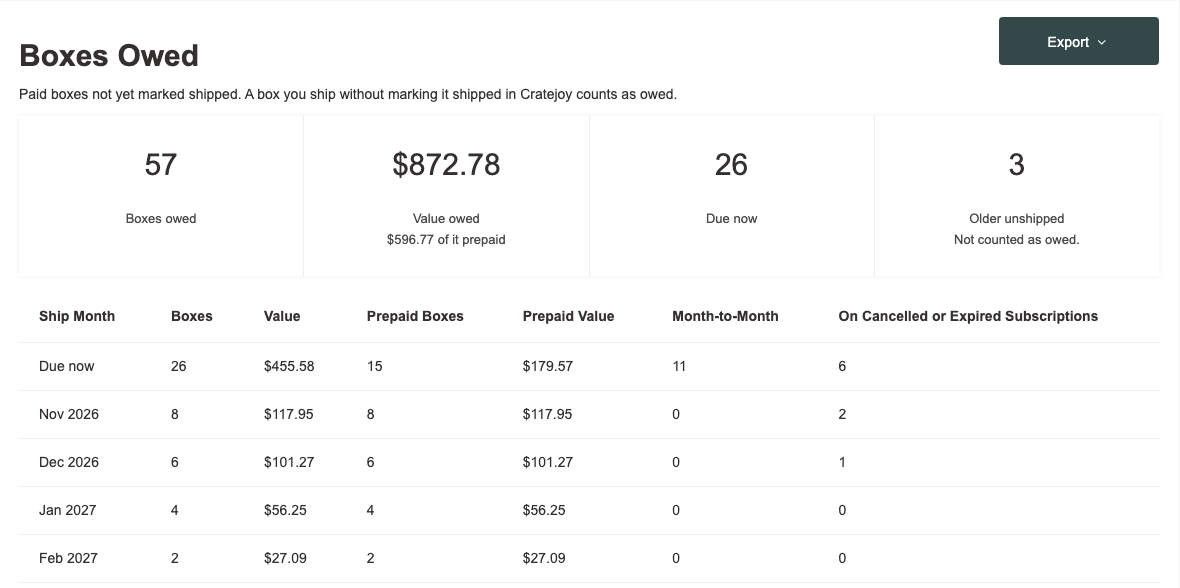Select the "Month-to-Month" column header
The height and width of the screenshot is (588, 1180).
click(x=725, y=317)
